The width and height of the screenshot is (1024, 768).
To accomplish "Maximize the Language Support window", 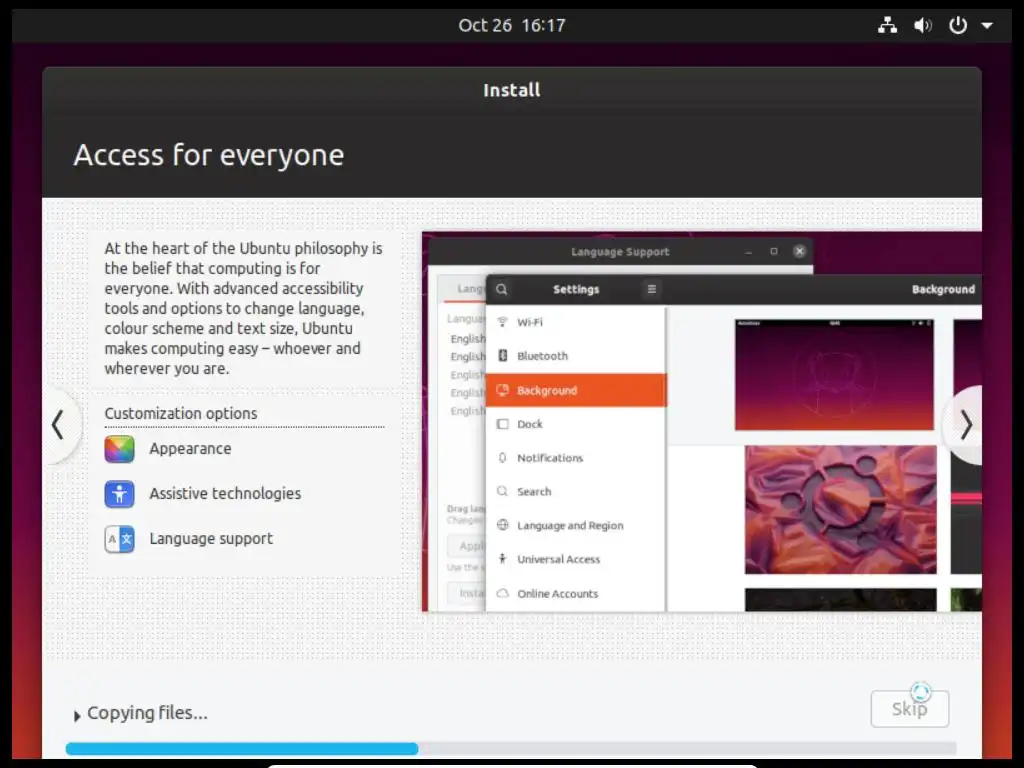I will (x=774, y=251).
